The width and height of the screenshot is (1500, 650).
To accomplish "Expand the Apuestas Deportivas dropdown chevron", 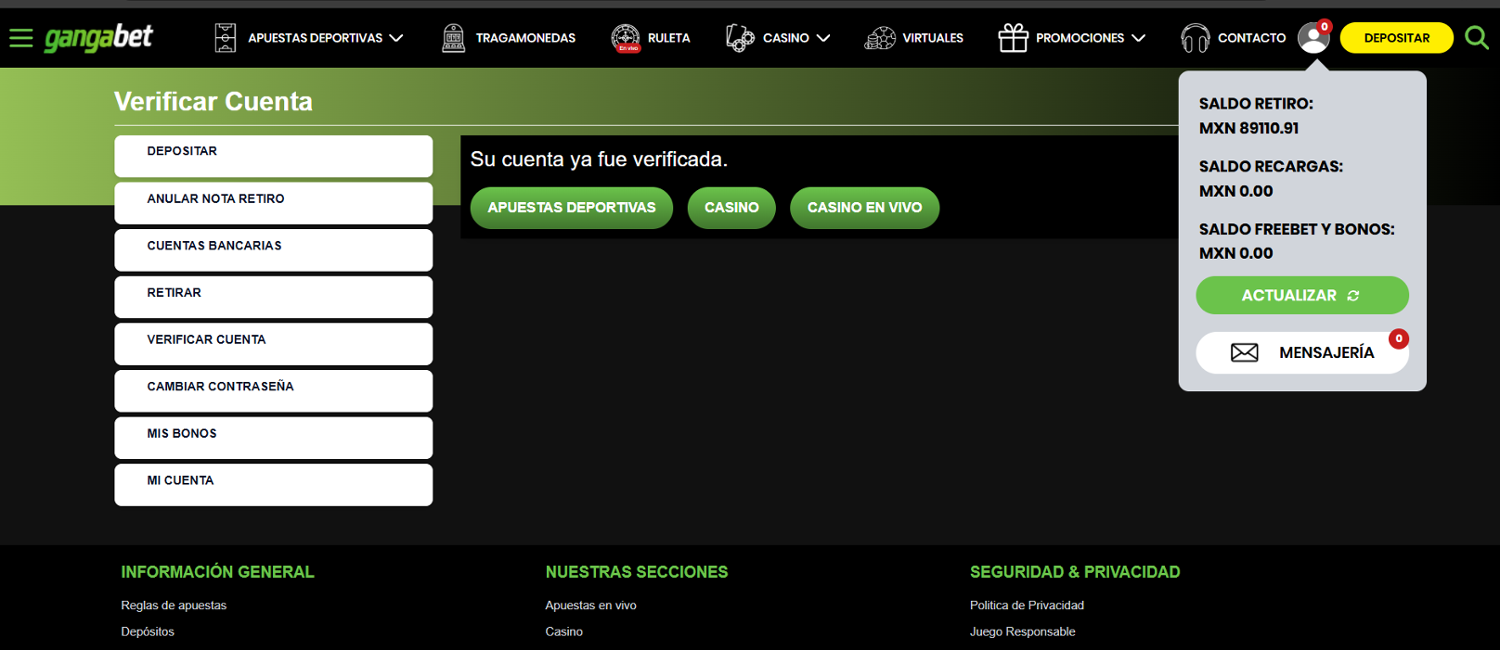I will [x=396, y=38].
